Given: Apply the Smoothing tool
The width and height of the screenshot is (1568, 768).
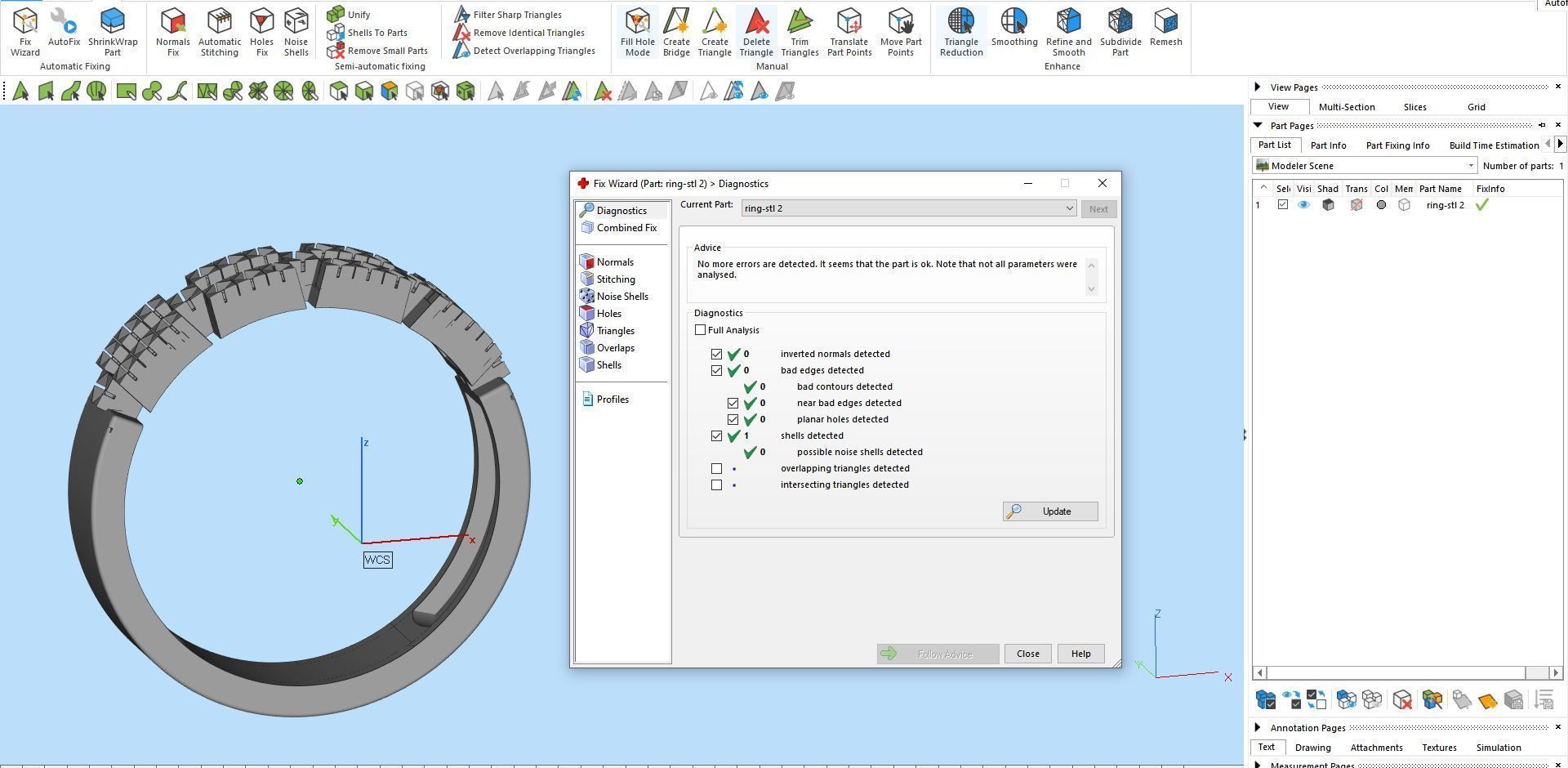Looking at the screenshot, I should coord(1014,28).
